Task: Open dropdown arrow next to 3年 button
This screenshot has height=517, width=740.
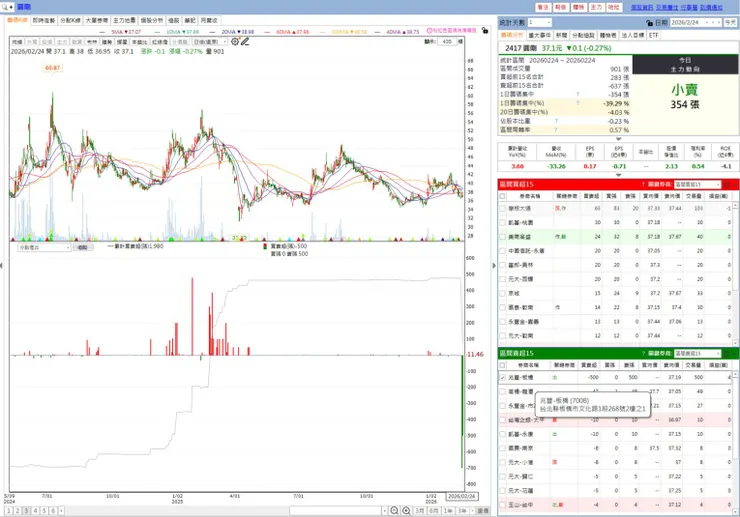Action: [x=472, y=511]
